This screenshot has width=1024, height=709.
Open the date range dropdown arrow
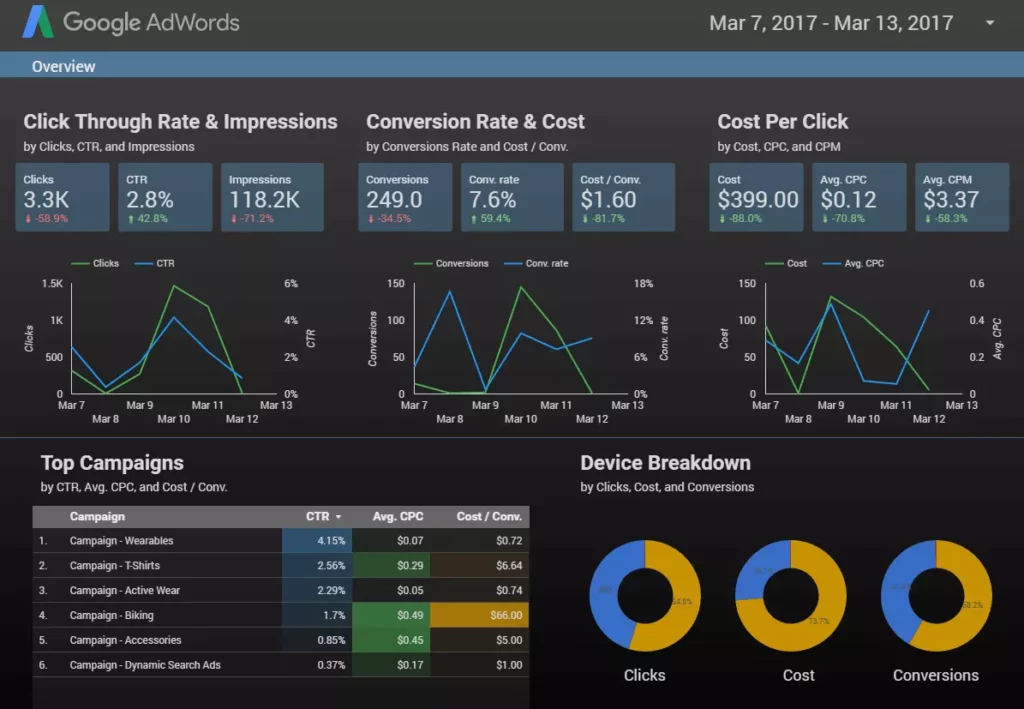(x=990, y=23)
